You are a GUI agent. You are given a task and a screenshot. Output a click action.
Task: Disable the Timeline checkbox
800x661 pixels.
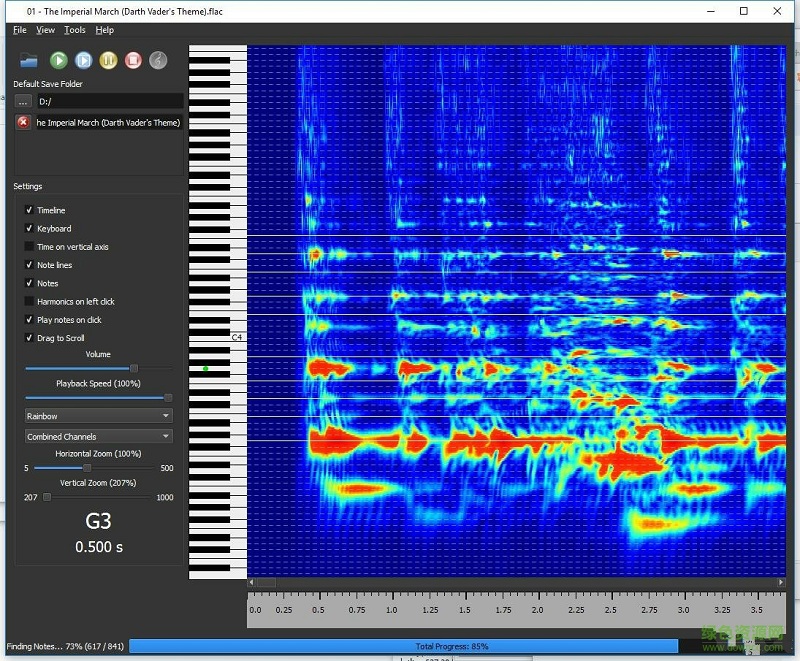coord(29,210)
